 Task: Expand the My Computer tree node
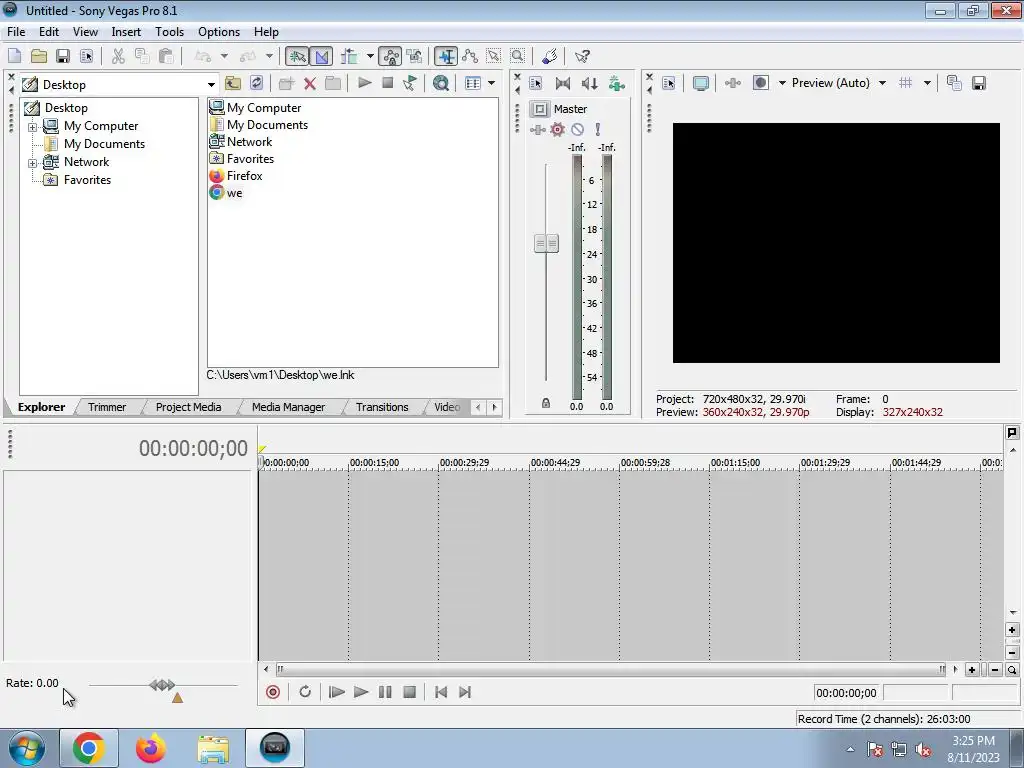(x=32, y=127)
